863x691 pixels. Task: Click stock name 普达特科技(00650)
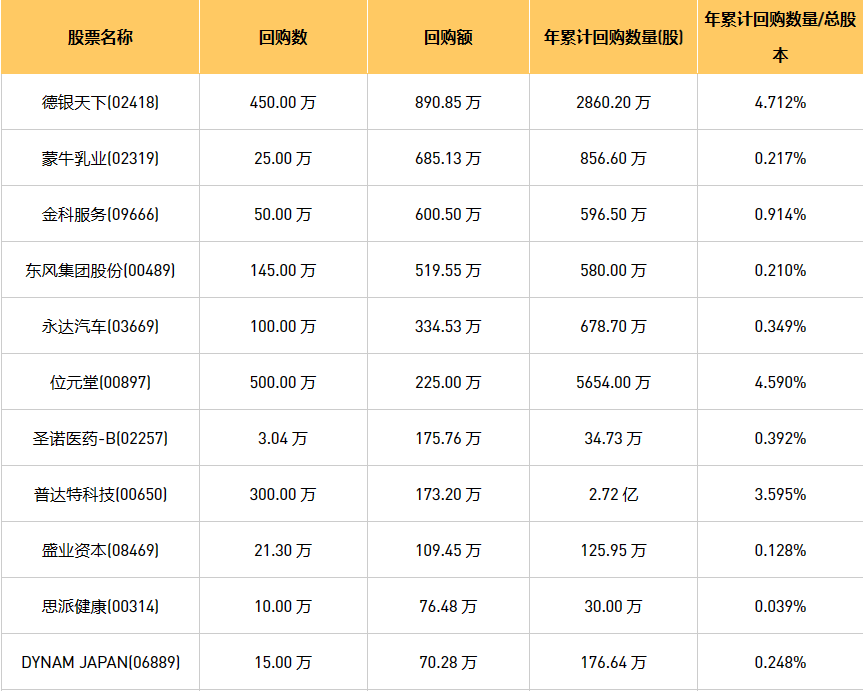click(x=100, y=494)
